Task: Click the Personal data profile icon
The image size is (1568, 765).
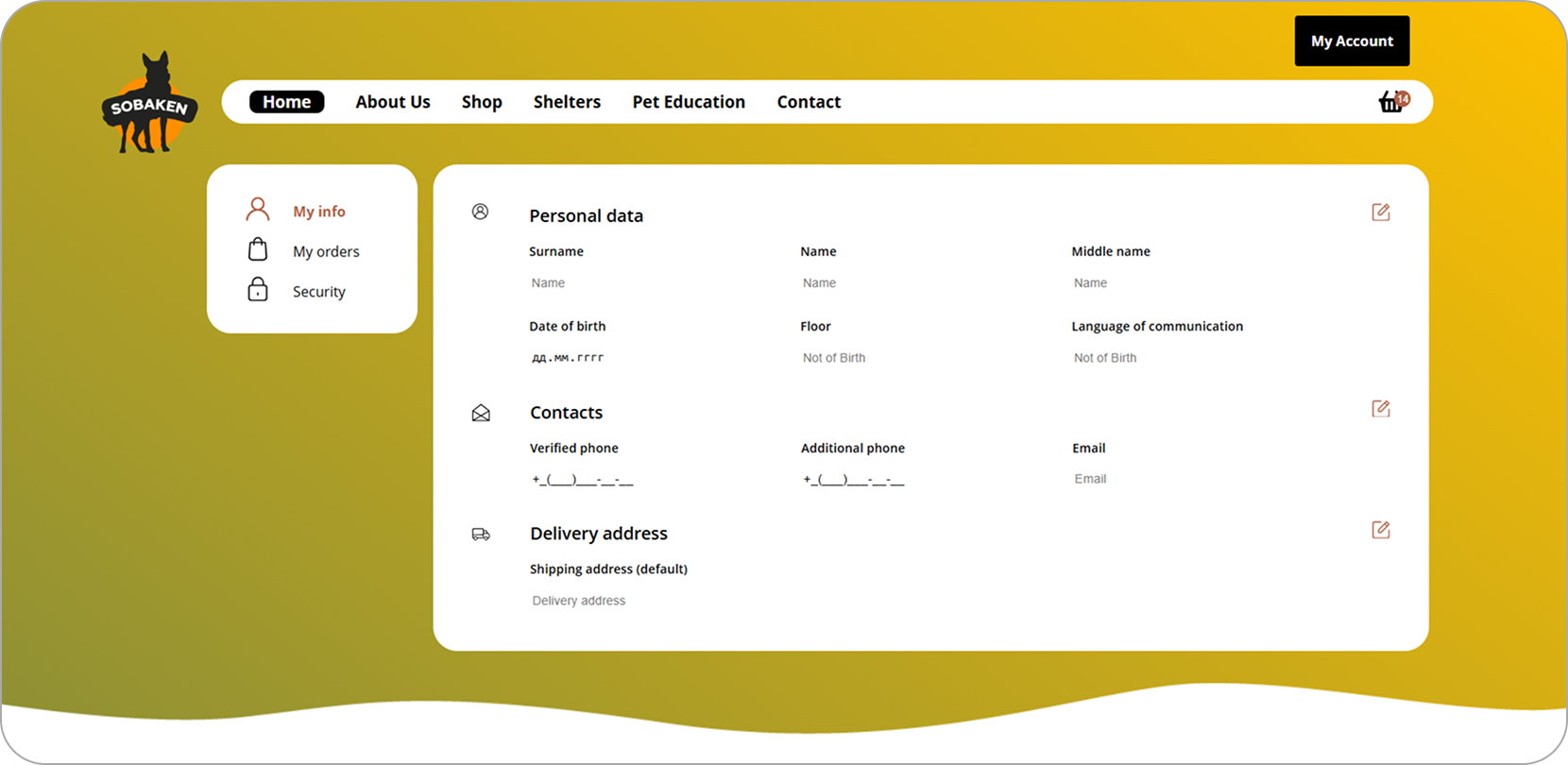Action: click(x=480, y=212)
